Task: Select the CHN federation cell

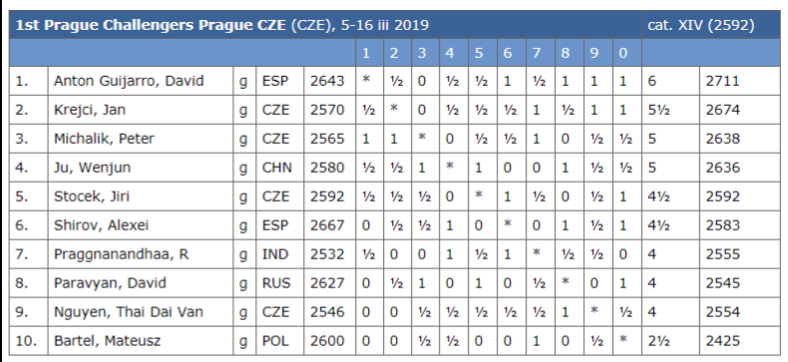Action: 276,167
